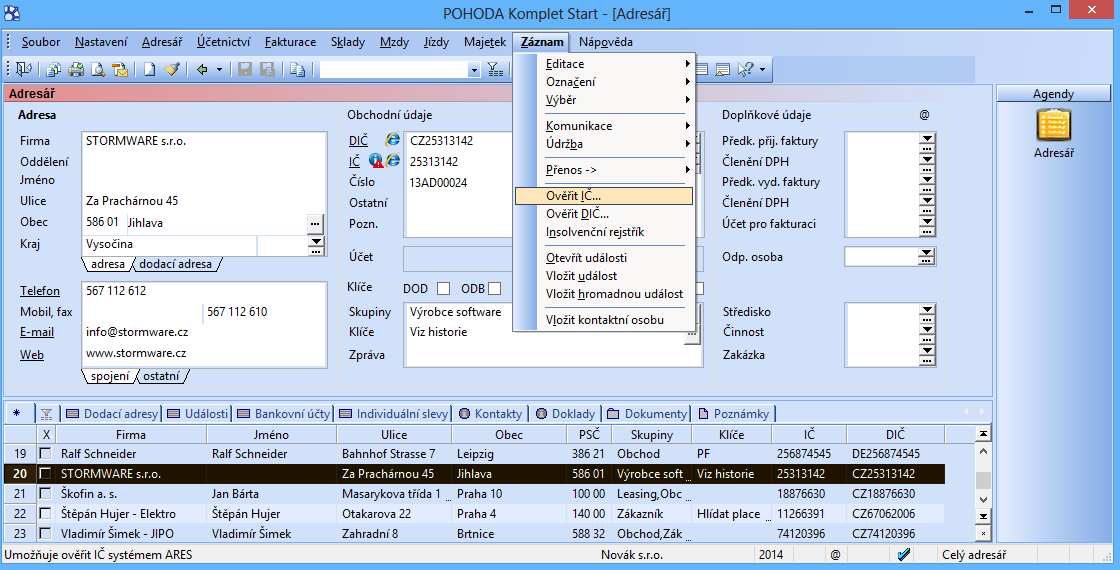Click the E-mail label link

tap(37, 332)
